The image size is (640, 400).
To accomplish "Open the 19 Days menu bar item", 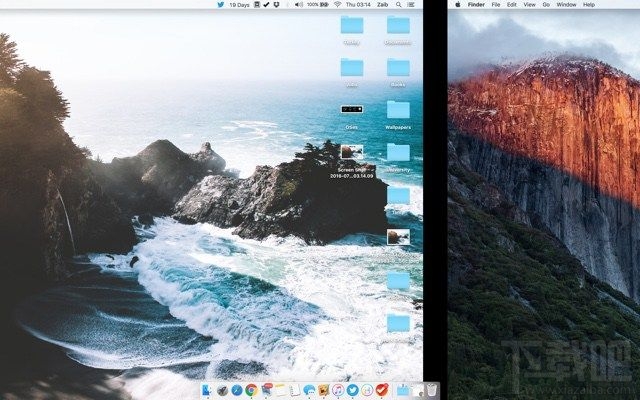I will pyautogui.click(x=239, y=5).
